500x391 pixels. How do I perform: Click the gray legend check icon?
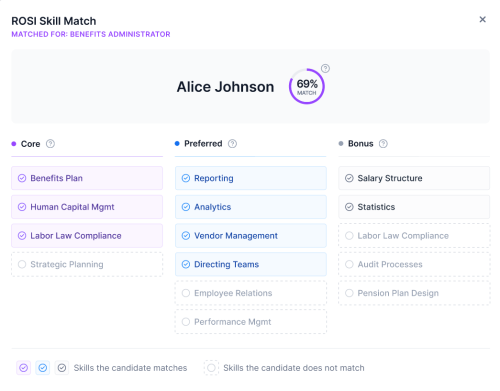pyautogui.click(x=62, y=368)
